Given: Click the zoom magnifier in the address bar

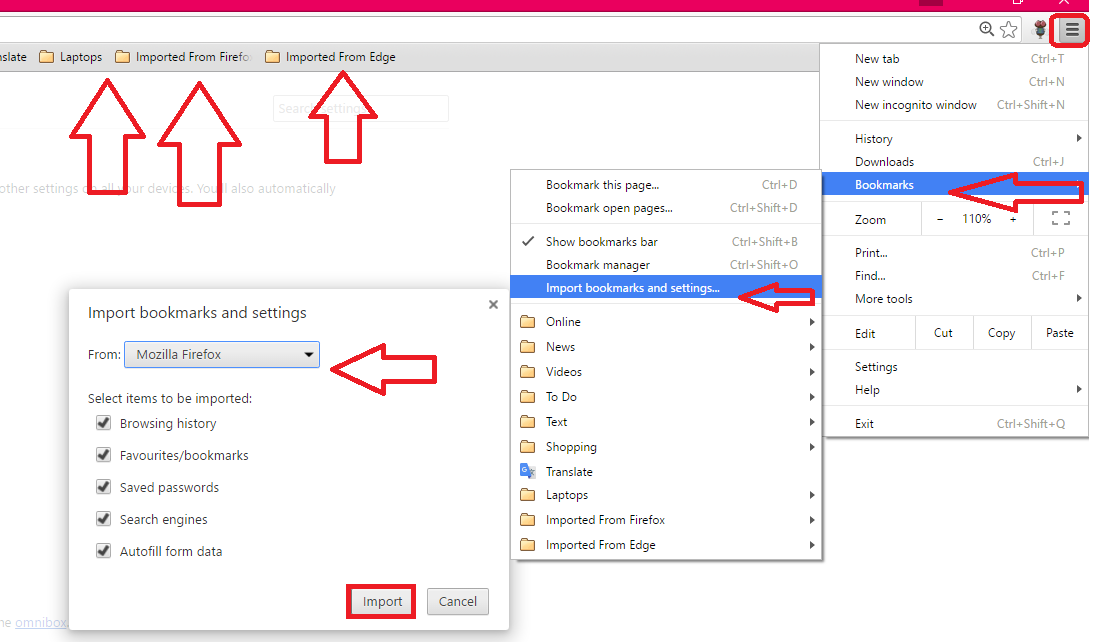Looking at the screenshot, I should [x=986, y=30].
